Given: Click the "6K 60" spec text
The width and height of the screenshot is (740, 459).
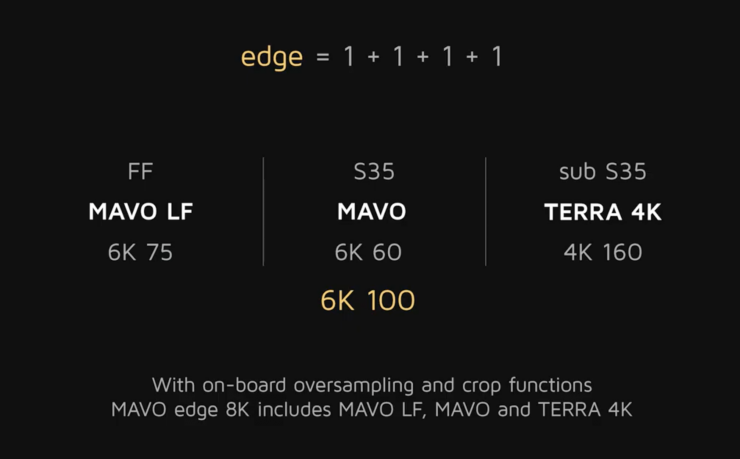Looking at the screenshot, I should point(368,252).
